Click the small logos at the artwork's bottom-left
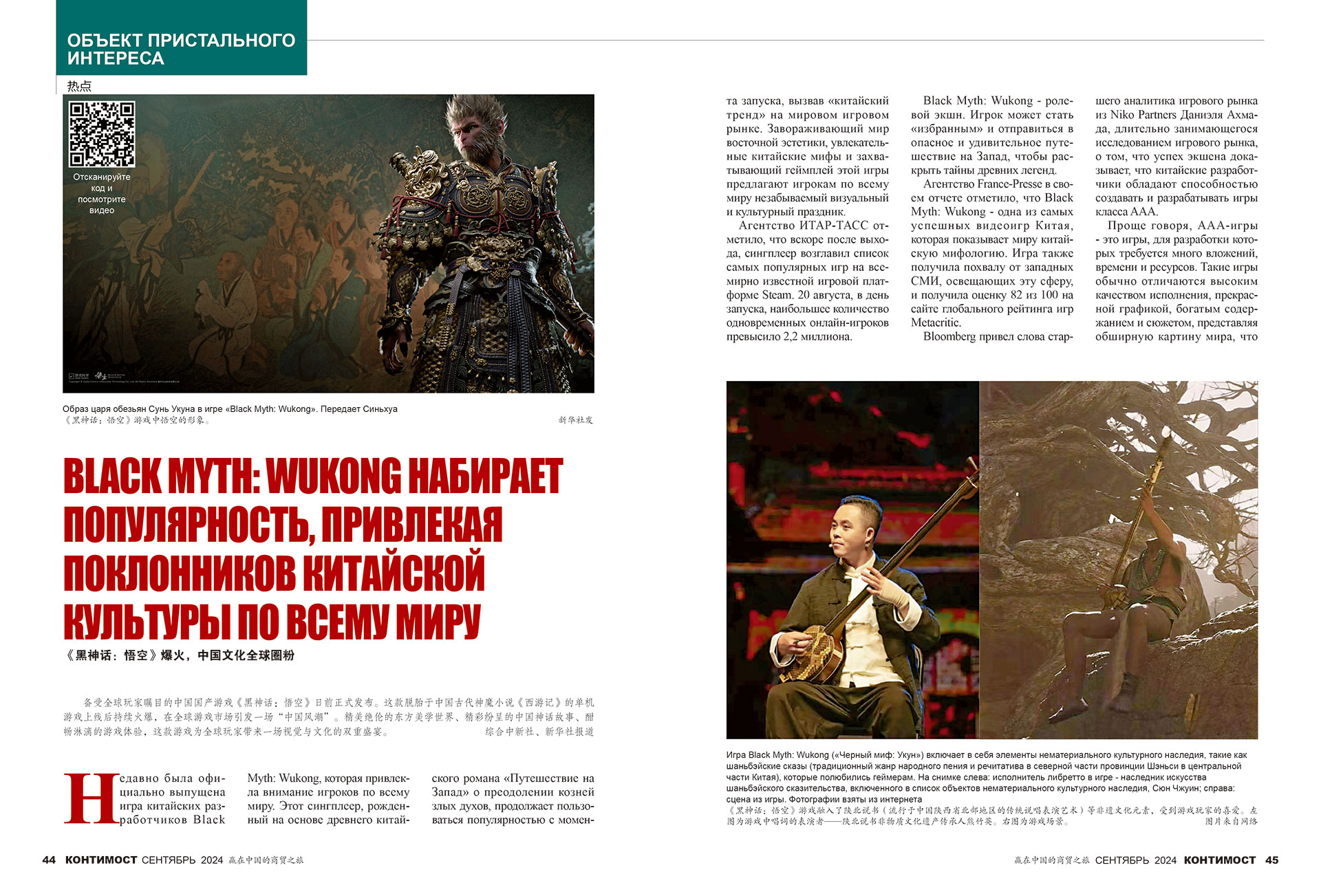The width and height of the screenshot is (1321, 896). click(96, 377)
